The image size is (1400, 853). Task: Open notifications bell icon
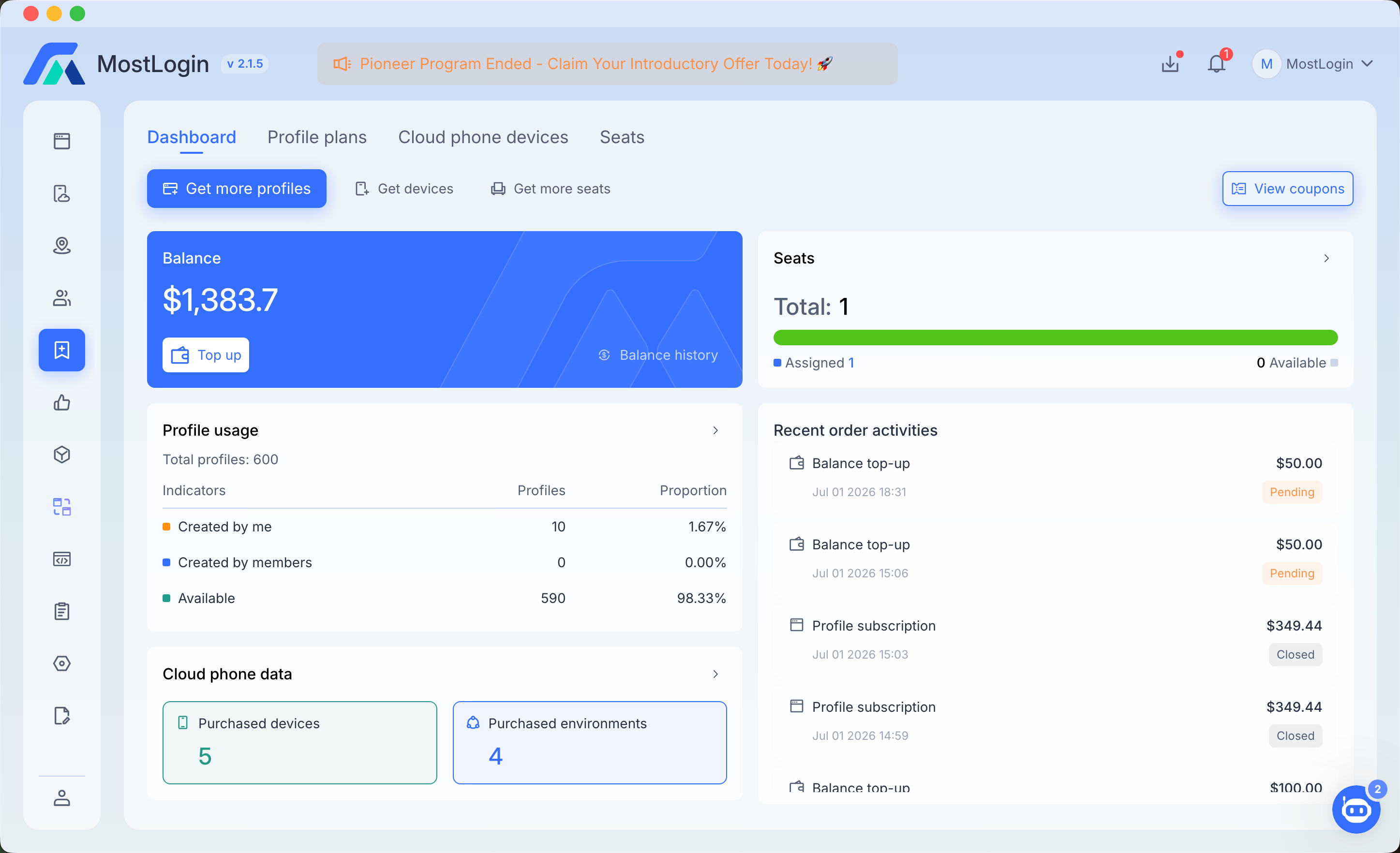pyautogui.click(x=1217, y=64)
